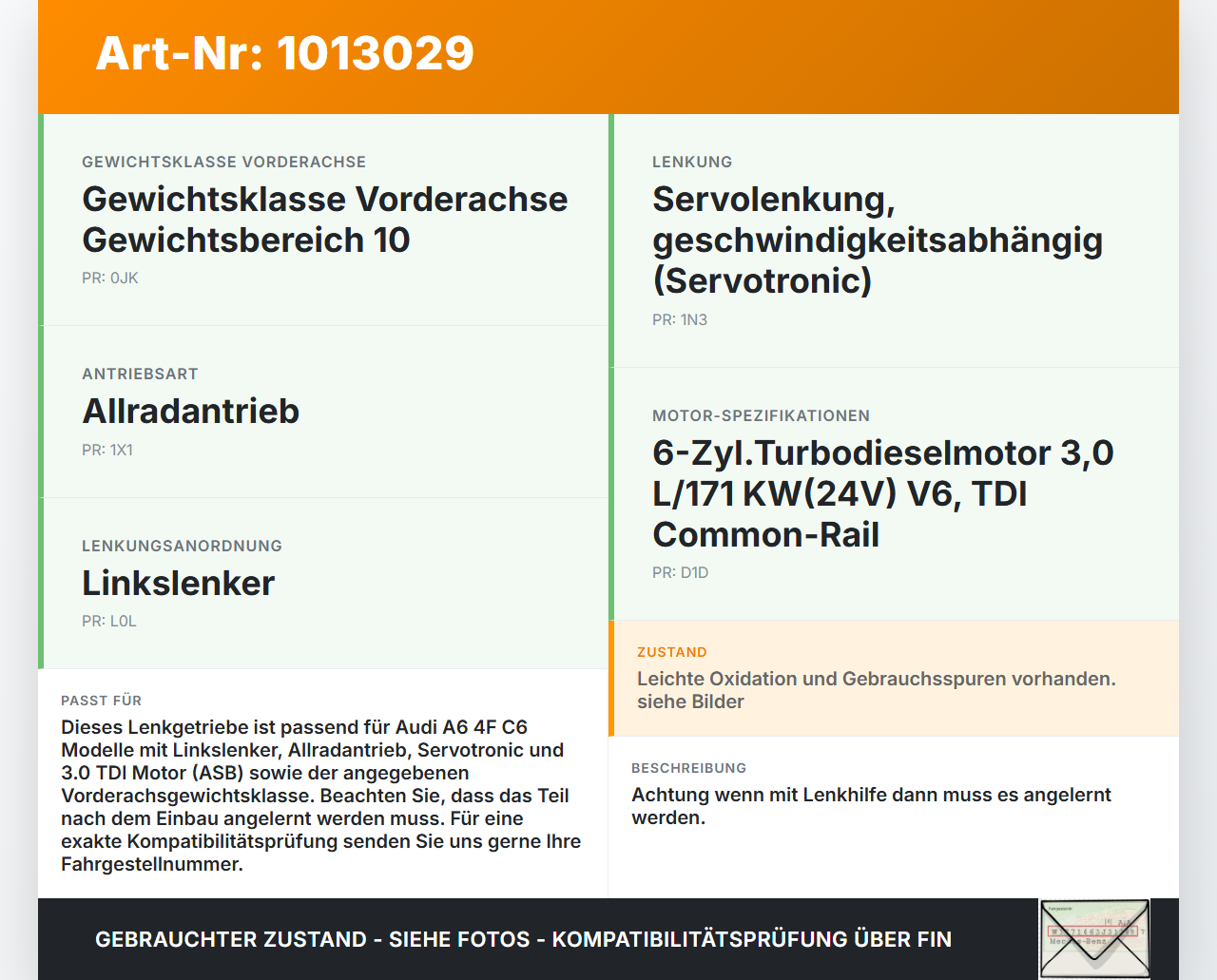
Task: Click the Beschreibung section heading
Action: click(689, 768)
